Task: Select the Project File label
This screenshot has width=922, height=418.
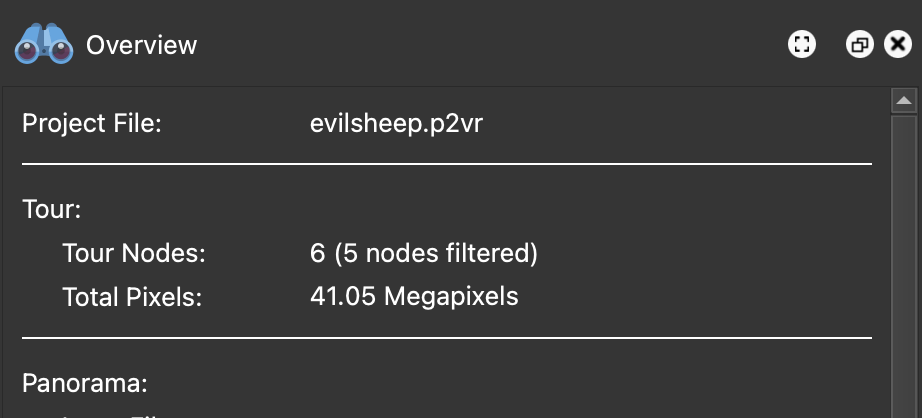Action: pos(91,125)
